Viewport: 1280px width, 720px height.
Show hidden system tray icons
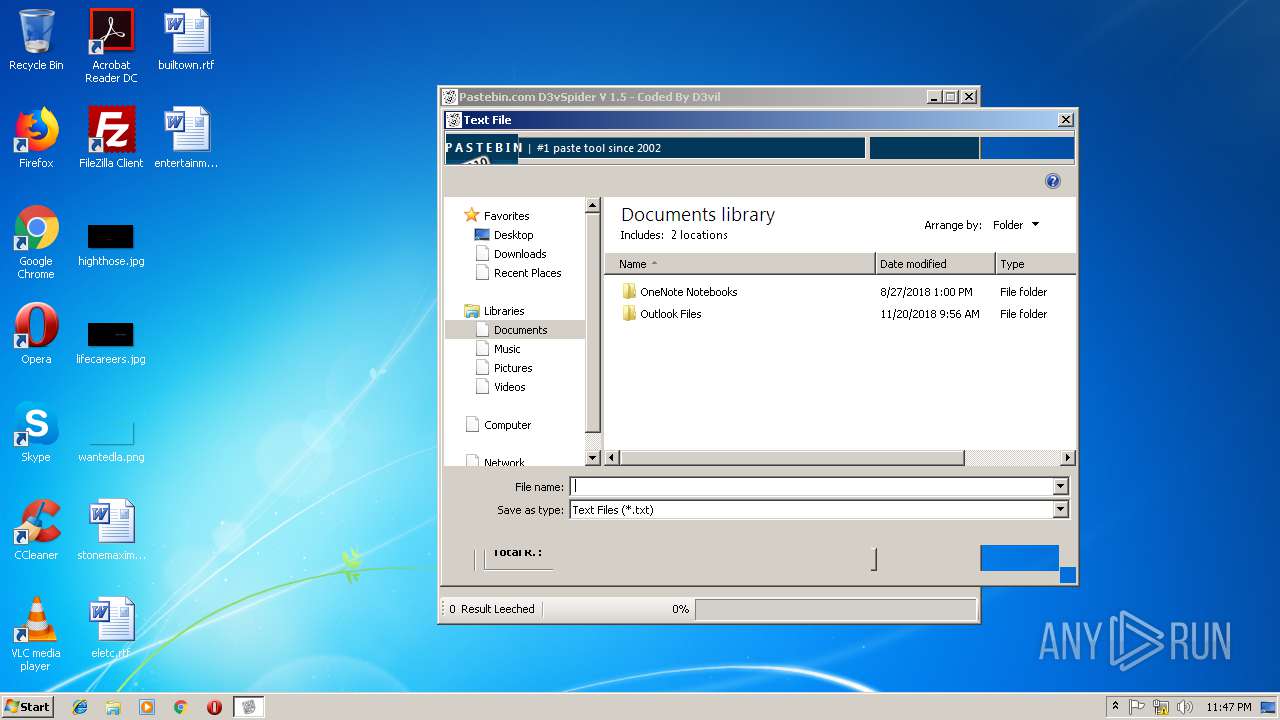coord(1116,707)
